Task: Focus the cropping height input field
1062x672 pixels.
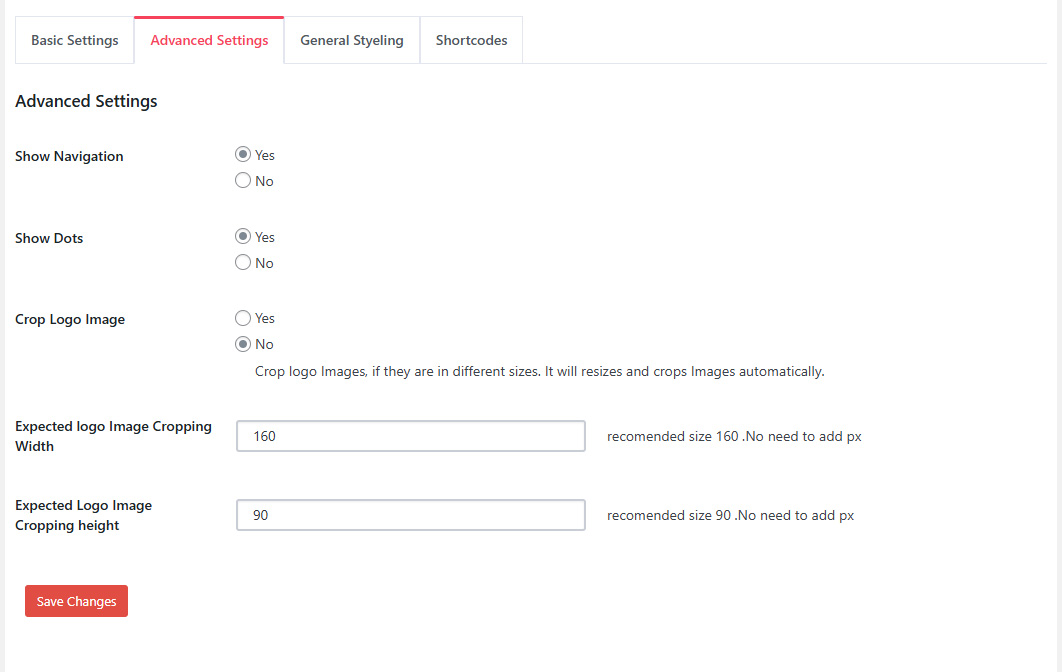Action: (x=410, y=515)
